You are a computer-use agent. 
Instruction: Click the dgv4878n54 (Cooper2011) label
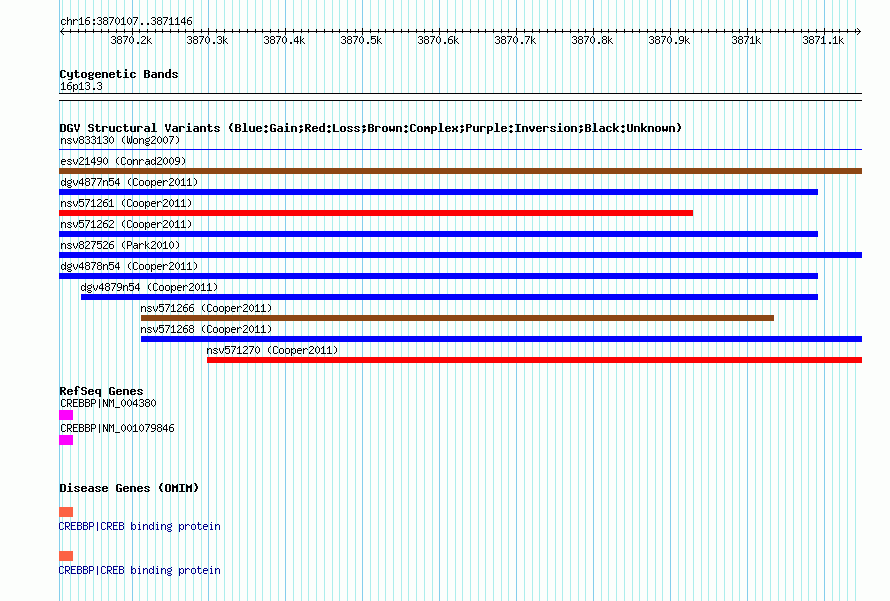pyautogui.click(x=129, y=266)
